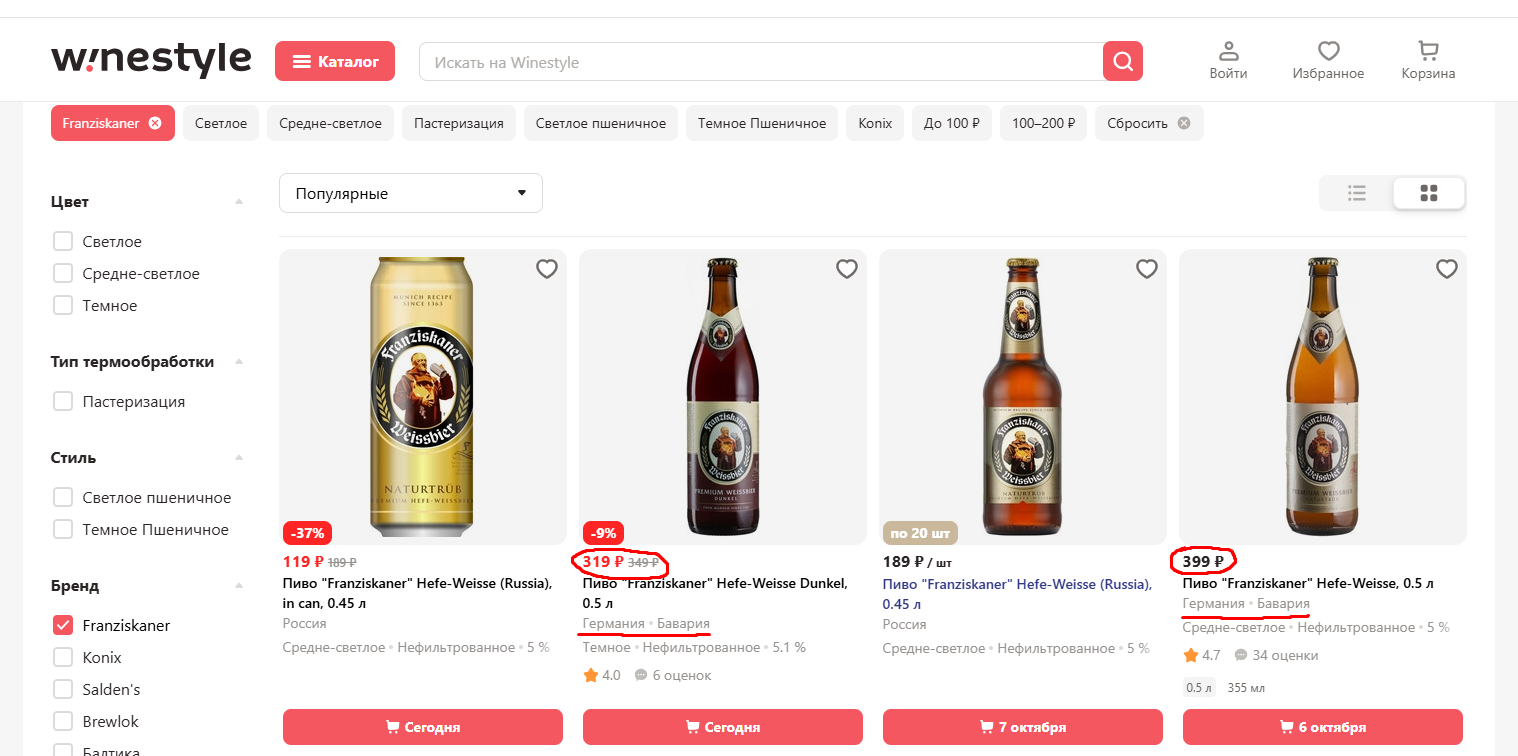The width and height of the screenshot is (1518, 756).
Task: Open the Войти user account icon
Action: pos(1228,61)
